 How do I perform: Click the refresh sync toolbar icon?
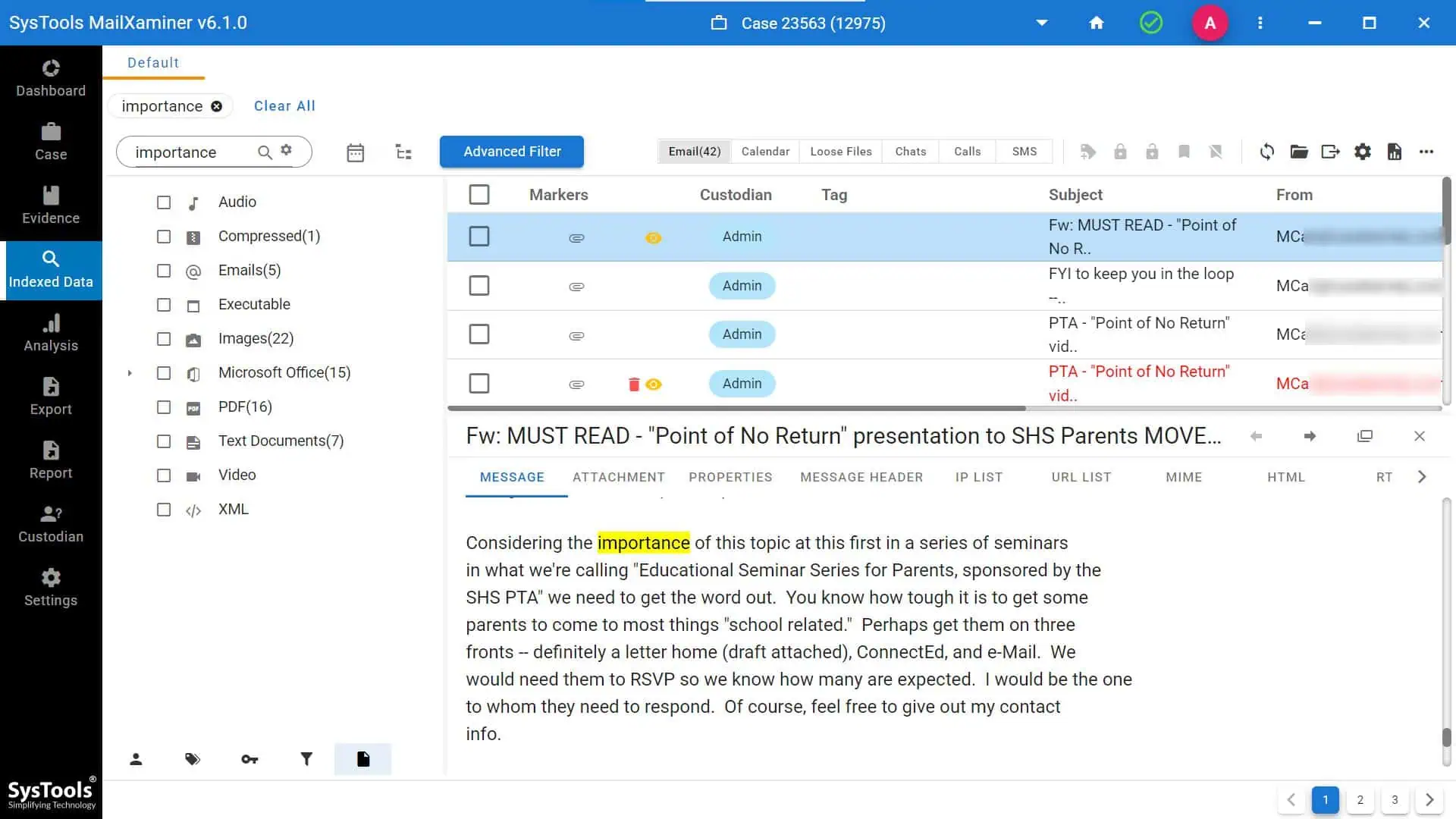(x=1267, y=152)
